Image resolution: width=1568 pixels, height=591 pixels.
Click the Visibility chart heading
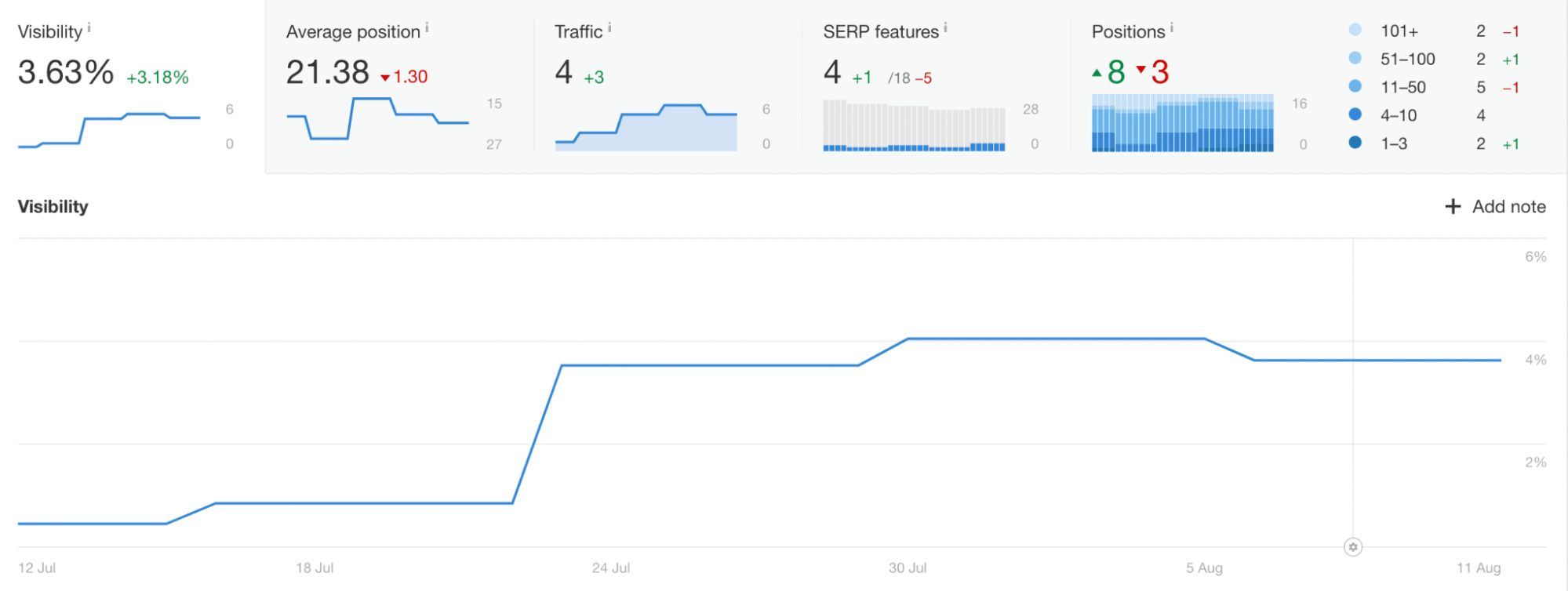point(53,206)
